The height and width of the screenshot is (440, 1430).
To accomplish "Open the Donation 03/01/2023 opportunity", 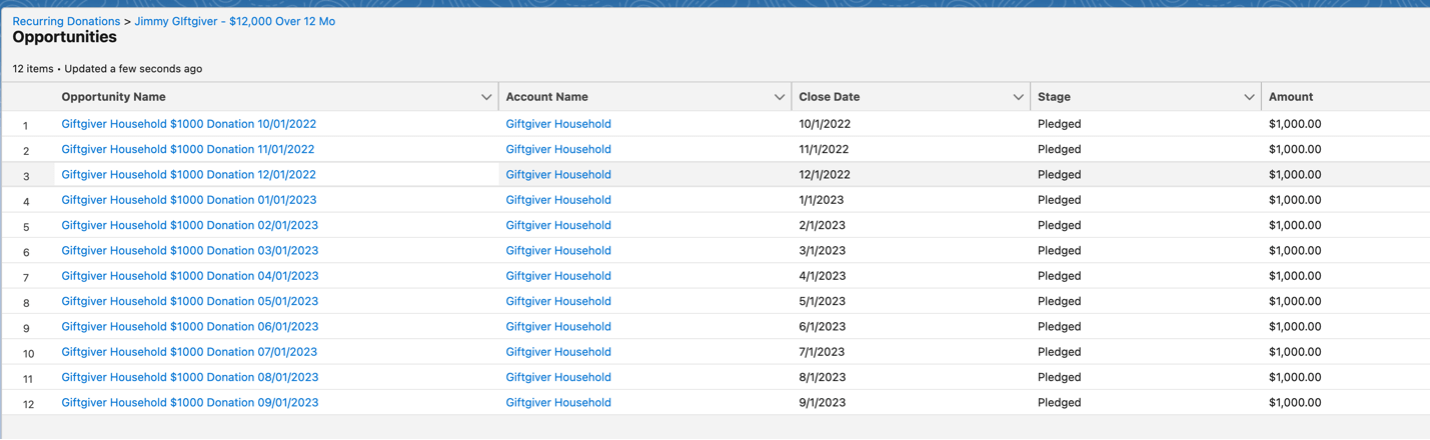I will tap(189, 250).
